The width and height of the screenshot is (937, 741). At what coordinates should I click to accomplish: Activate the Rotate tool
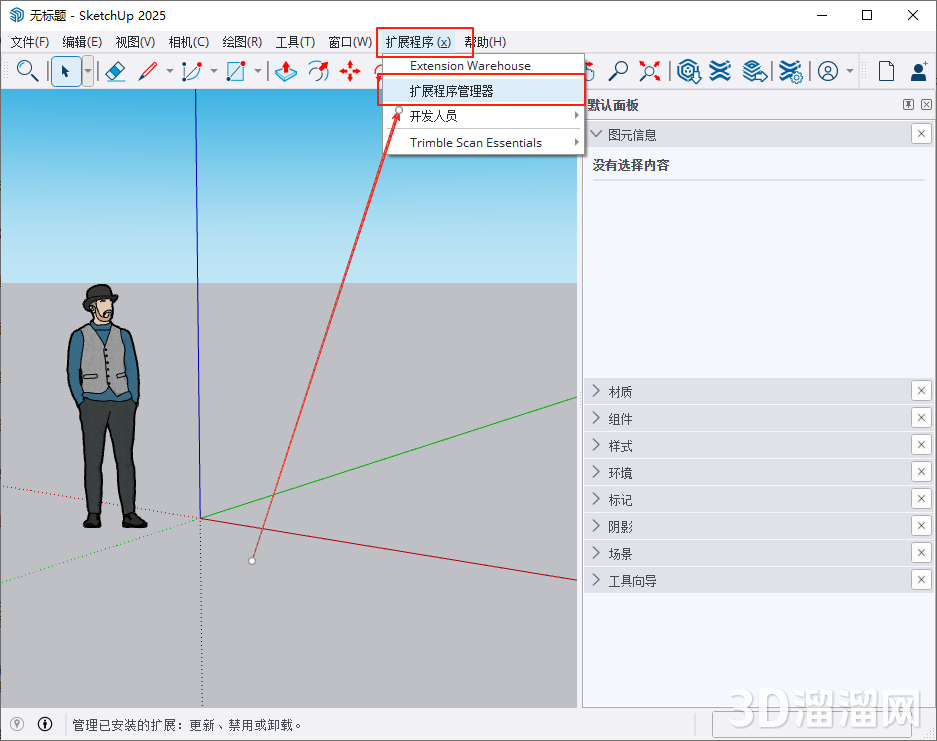[x=318, y=71]
